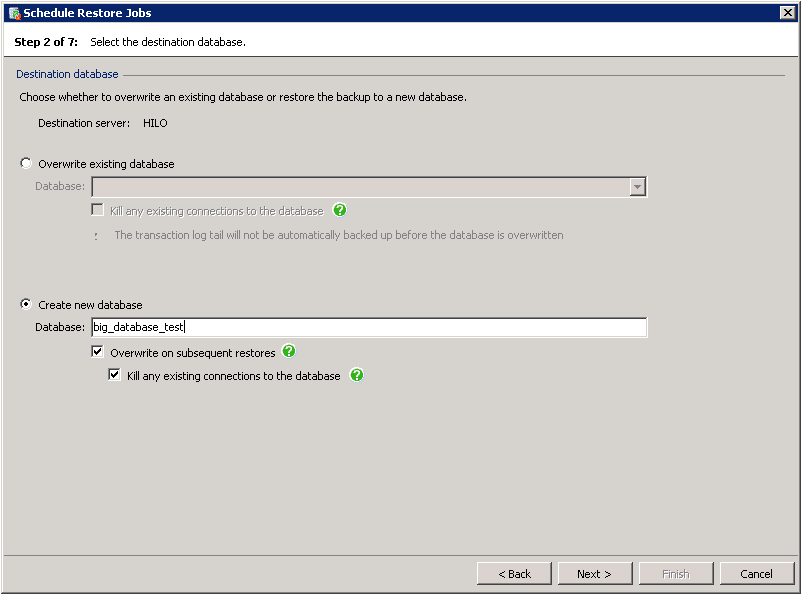Select the Overwrite existing database radio button
804x596 pixels.
26,163
